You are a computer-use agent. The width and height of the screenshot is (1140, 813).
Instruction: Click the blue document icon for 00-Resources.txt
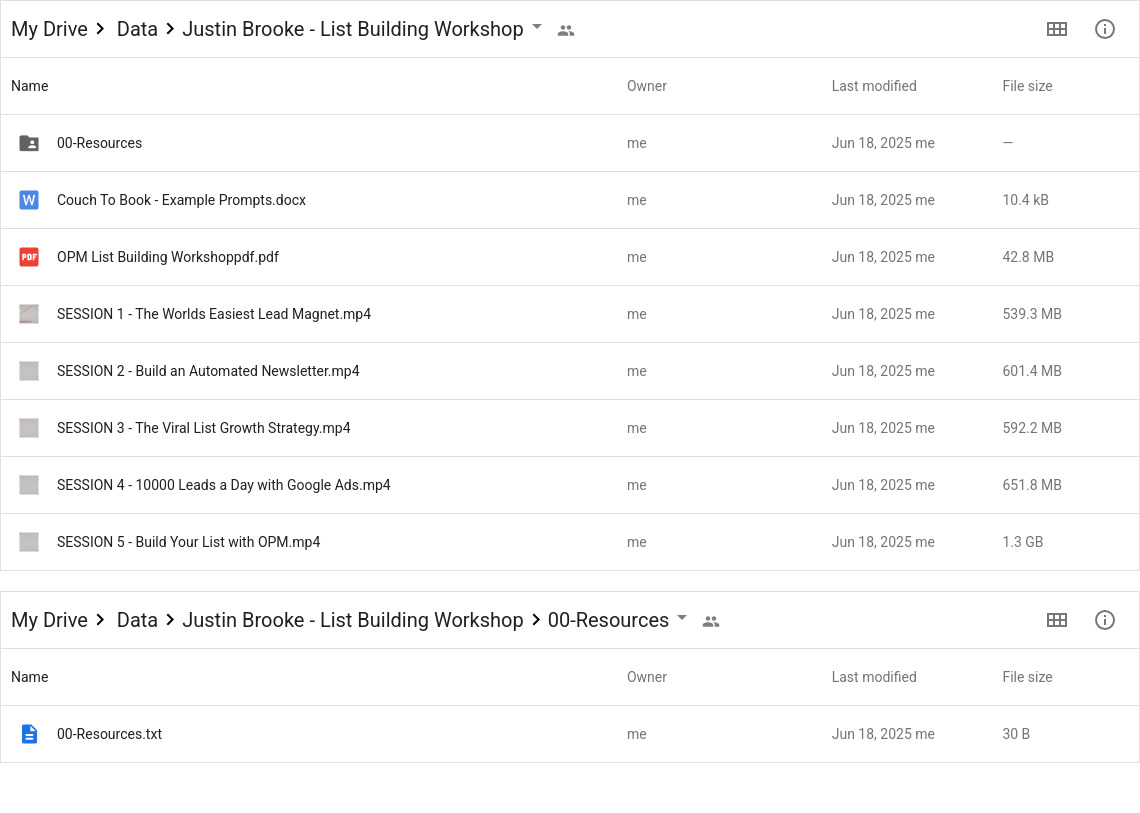coord(29,734)
